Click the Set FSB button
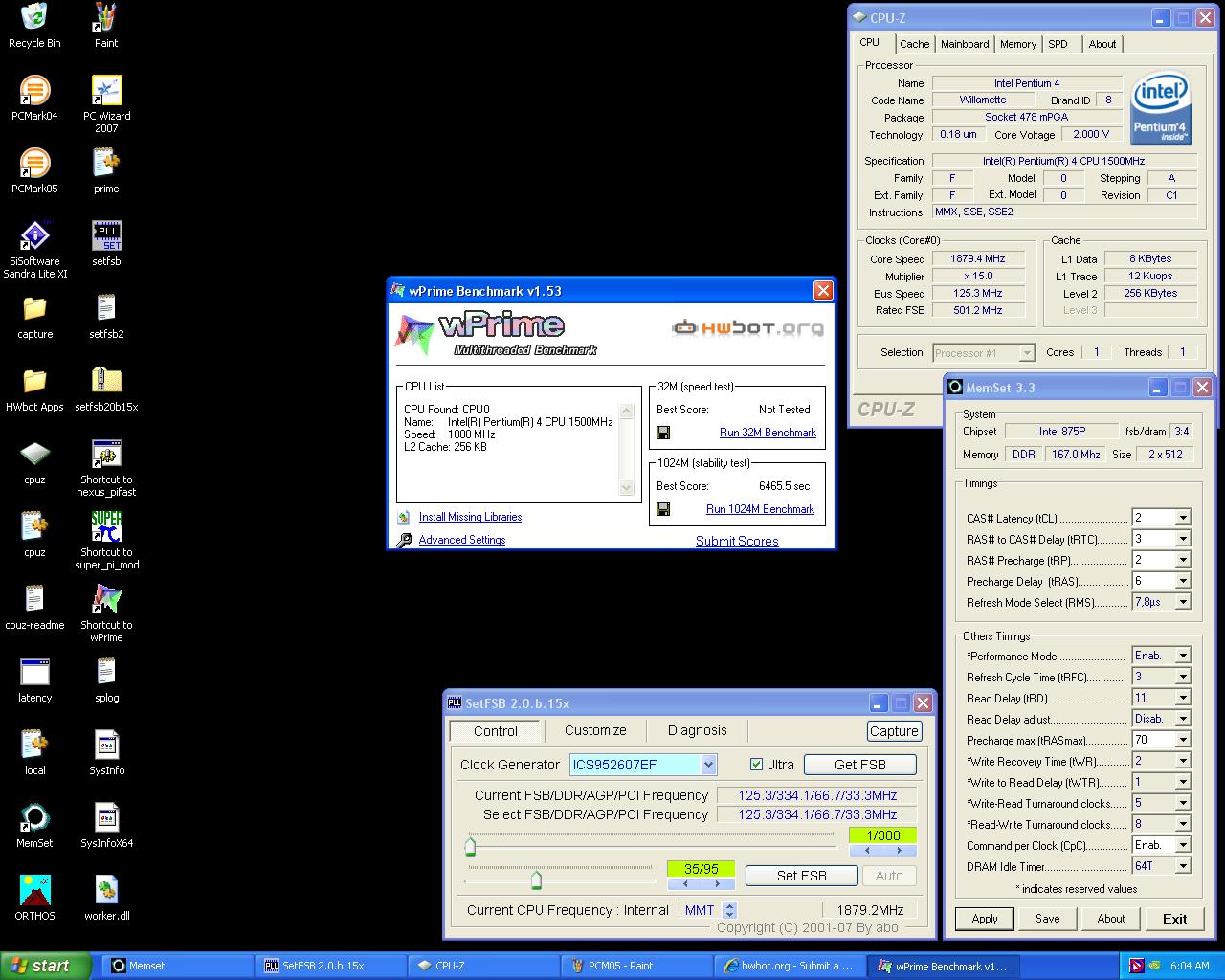This screenshot has width=1225, height=980. [x=801, y=876]
